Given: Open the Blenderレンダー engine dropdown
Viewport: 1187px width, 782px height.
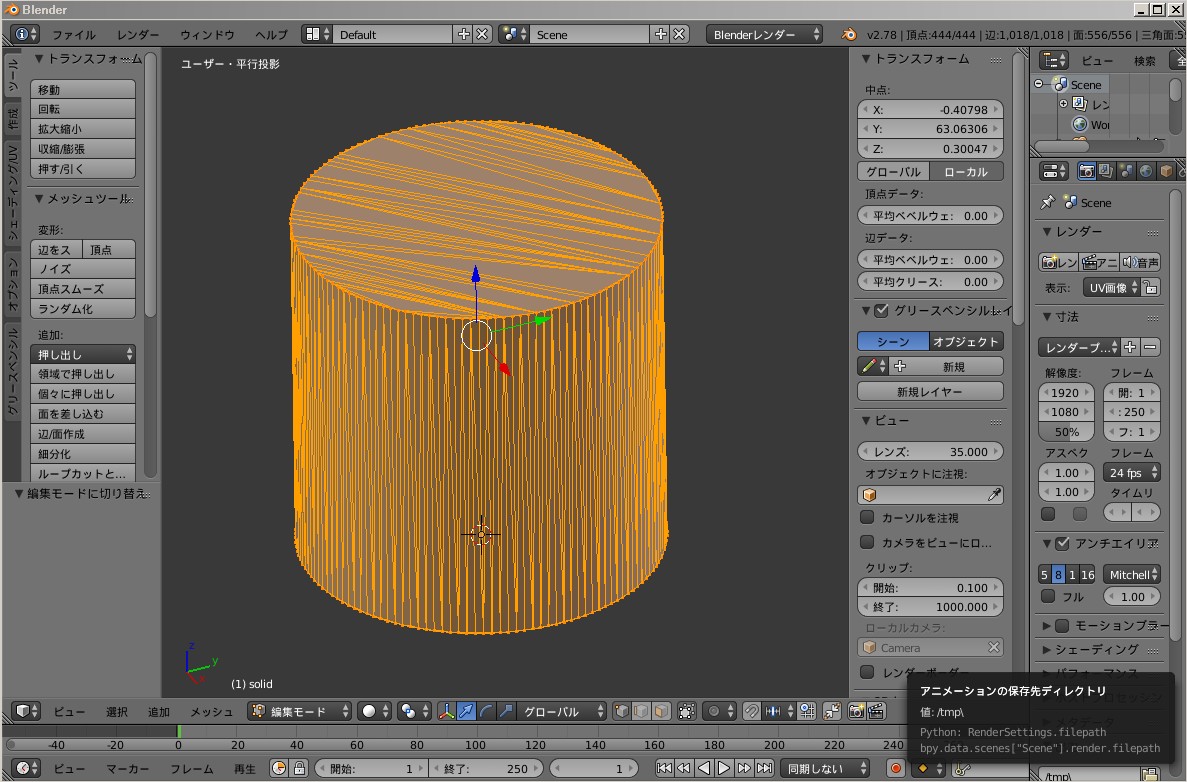Looking at the screenshot, I should [764, 34].
